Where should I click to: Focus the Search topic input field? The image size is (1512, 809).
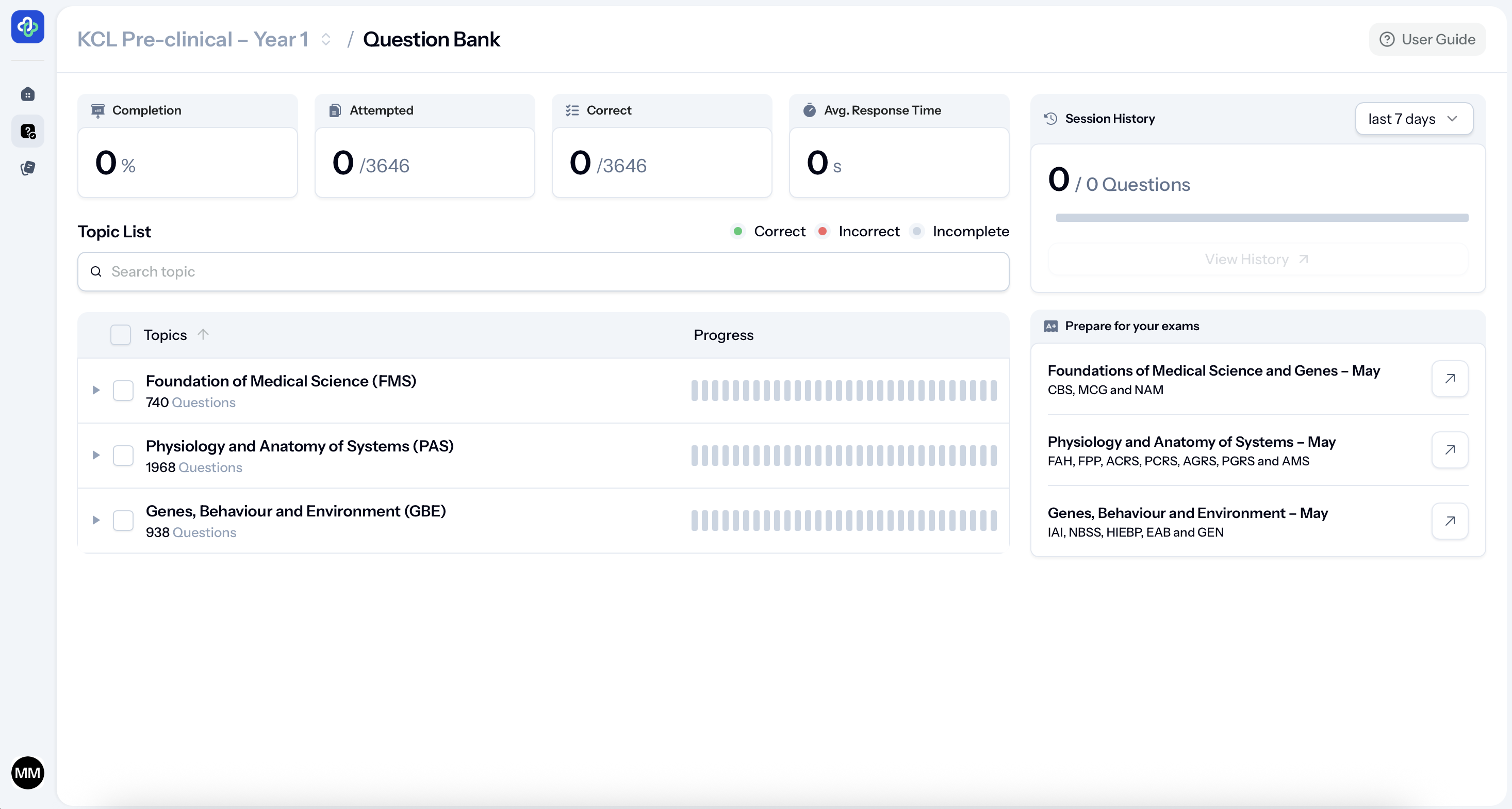pos(543,271)
